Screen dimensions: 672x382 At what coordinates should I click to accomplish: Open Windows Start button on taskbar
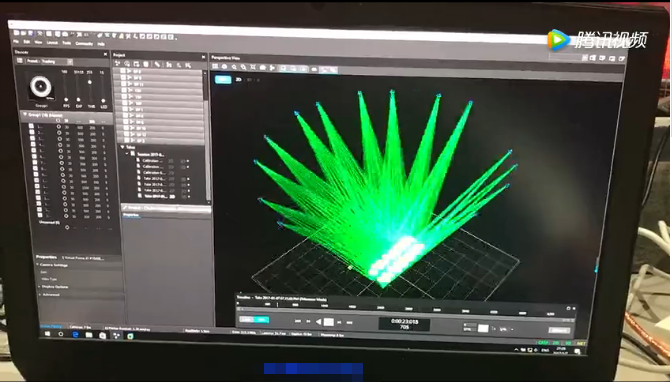pyautogui.click(x=47, y=334)
